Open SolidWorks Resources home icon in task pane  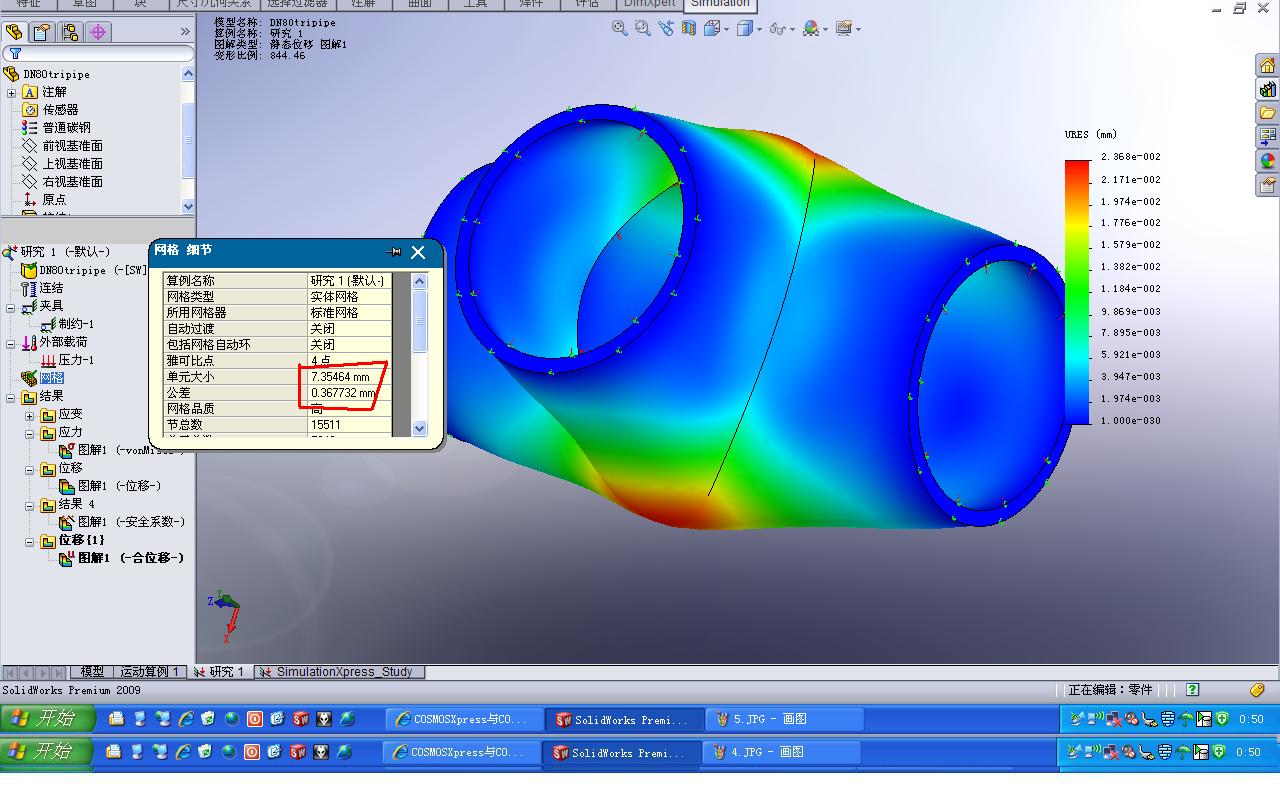[1268, 66]
